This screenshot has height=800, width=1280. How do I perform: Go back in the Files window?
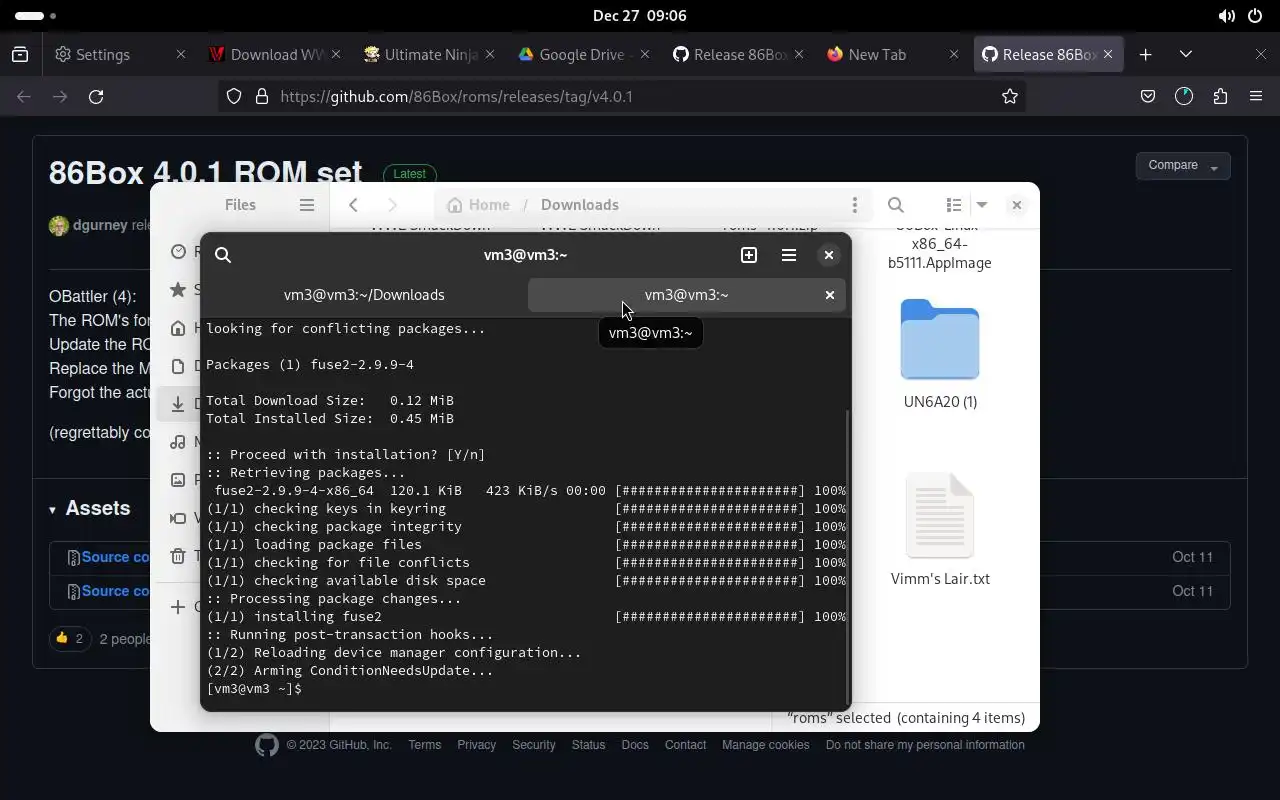353,205
